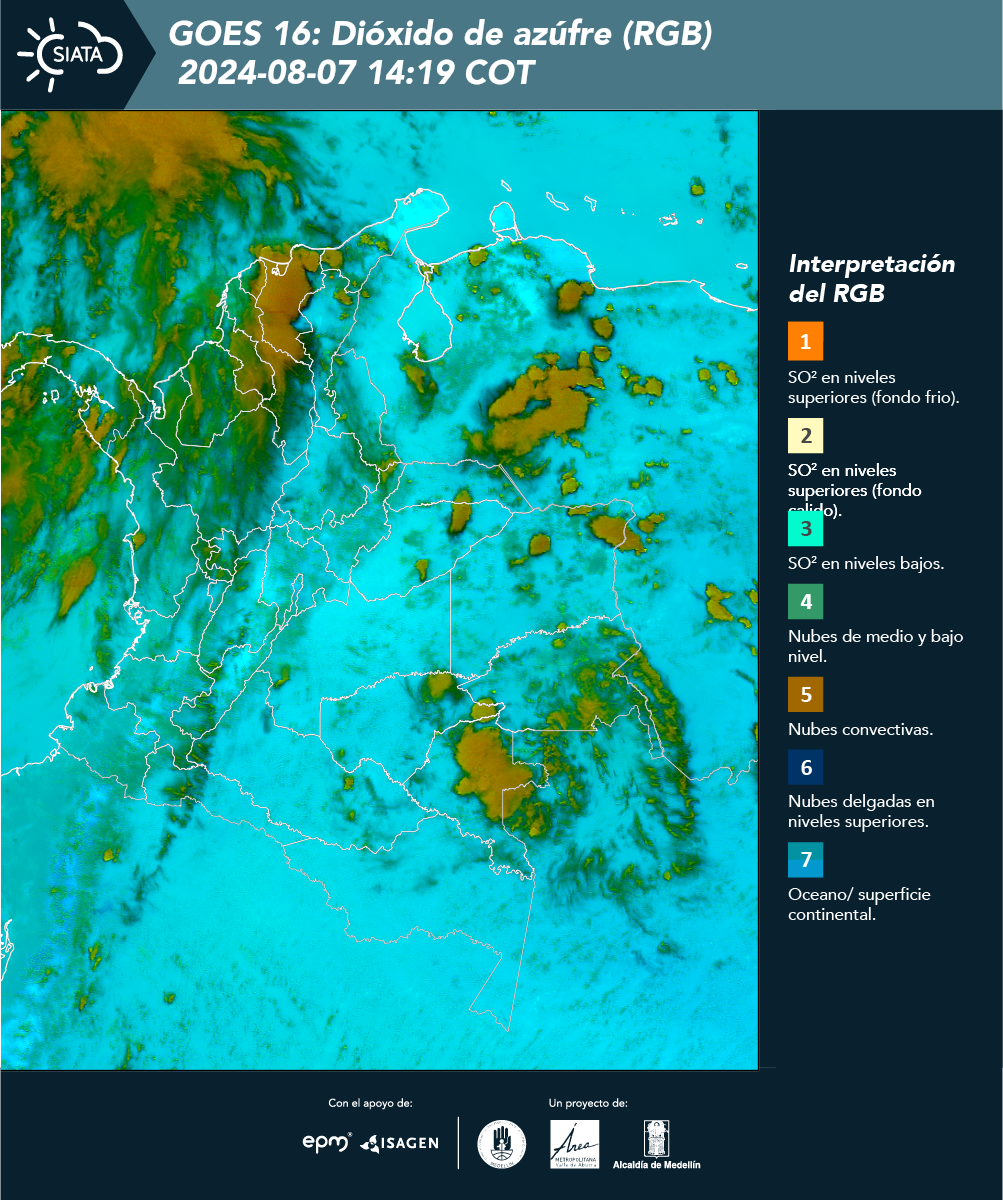Click the label 'Nubes convectivas.'
The image size is (1003, 1200).
(x=861, y=729)
